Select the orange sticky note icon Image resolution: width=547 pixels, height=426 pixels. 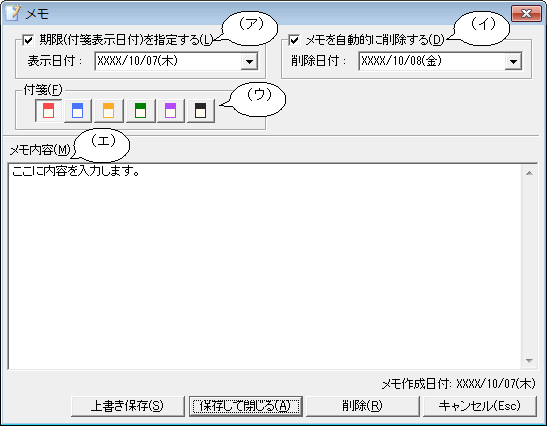tap(108, 111)
